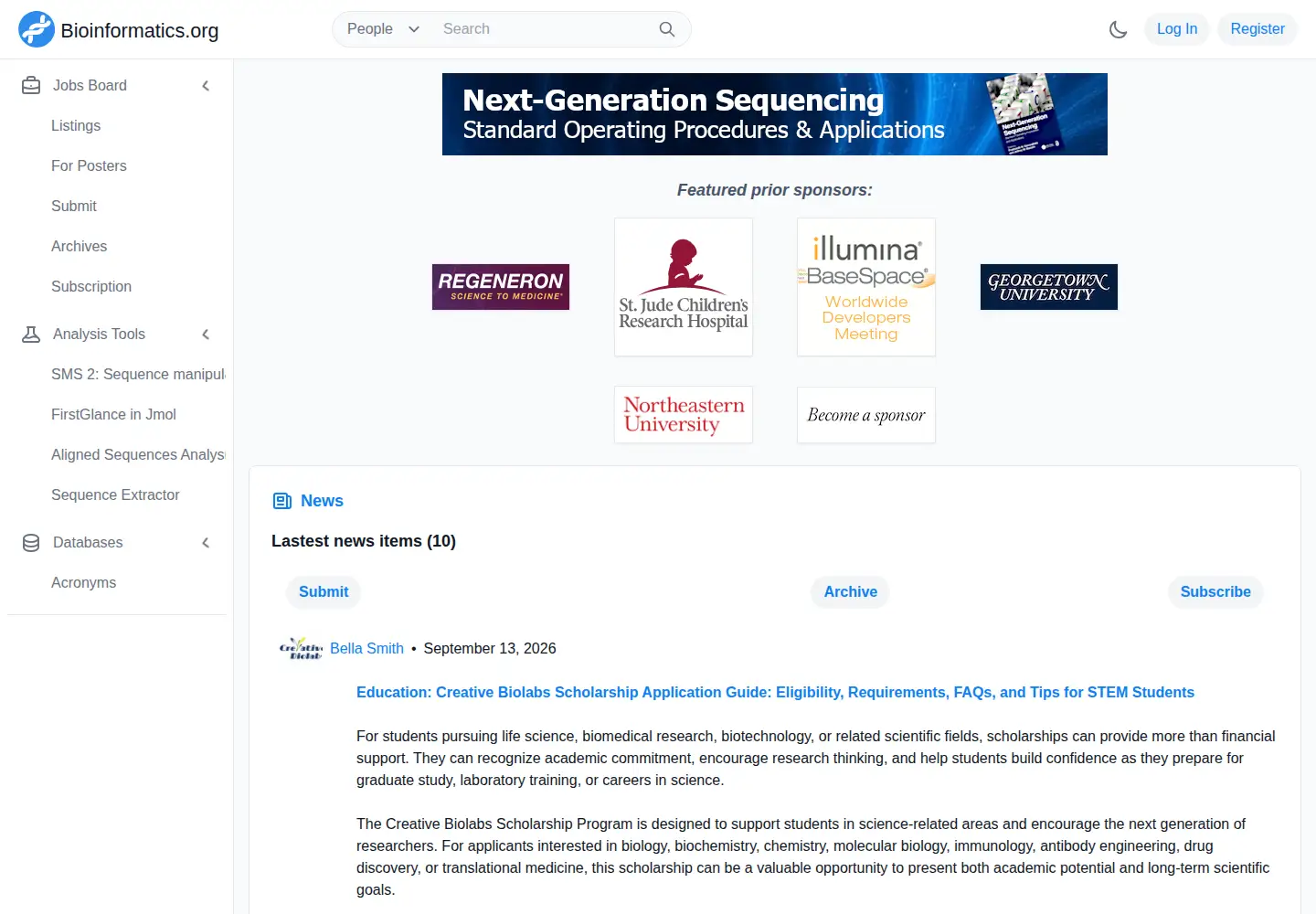The image size is (1316, 914).
Task: Click the Georgetown University sponsor logo
Action: (1049, 287)
